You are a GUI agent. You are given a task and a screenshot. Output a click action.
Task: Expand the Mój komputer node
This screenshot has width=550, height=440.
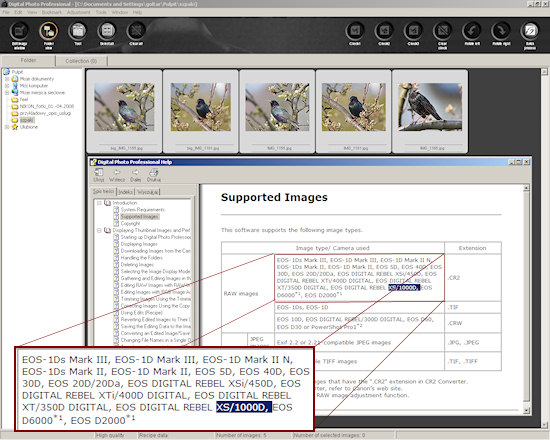(x=7, y=86)
